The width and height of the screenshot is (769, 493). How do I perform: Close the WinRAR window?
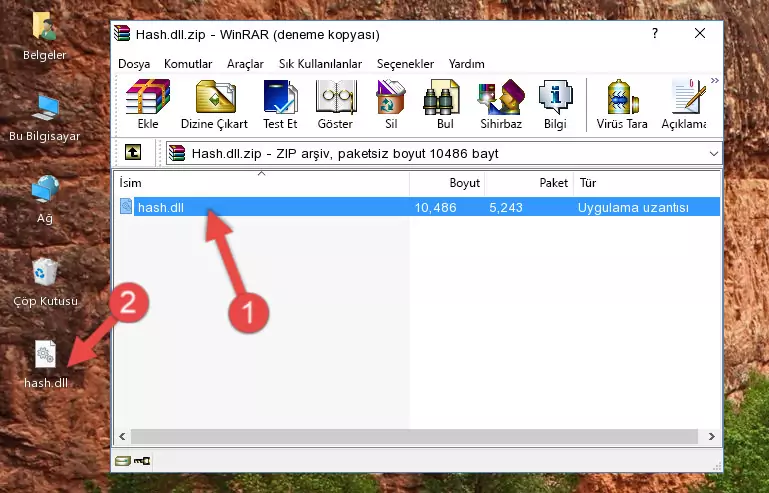(x=700, y=33)
